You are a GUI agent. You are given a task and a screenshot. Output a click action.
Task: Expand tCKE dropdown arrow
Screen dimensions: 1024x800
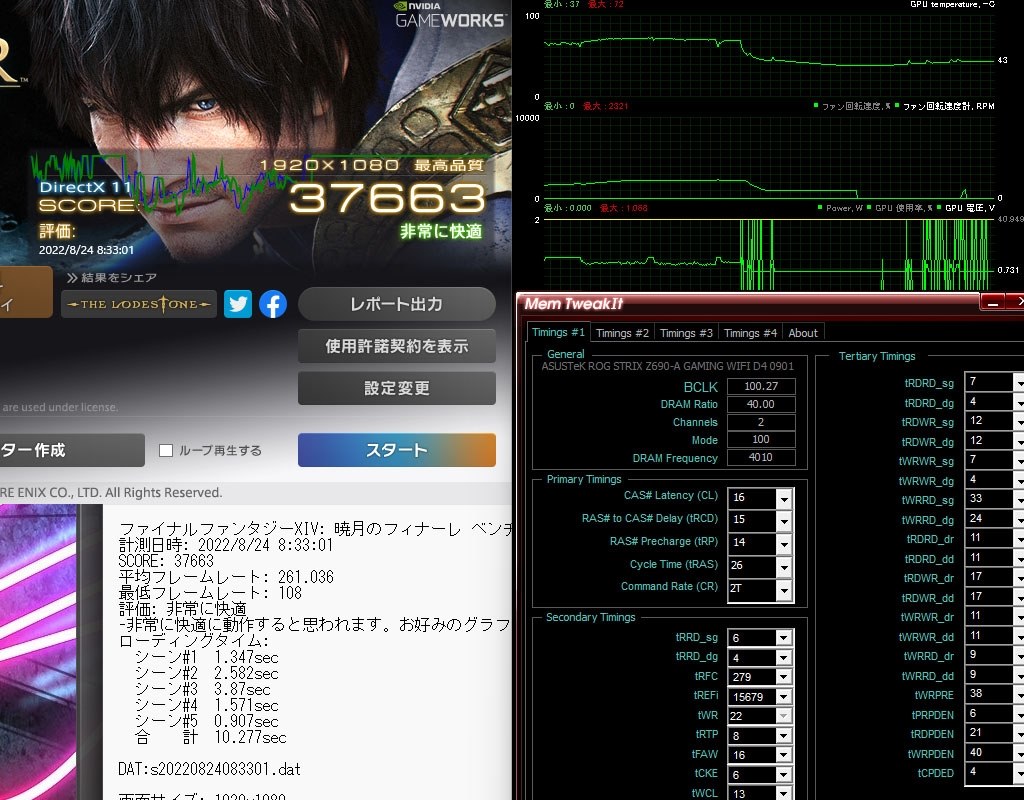784,775
